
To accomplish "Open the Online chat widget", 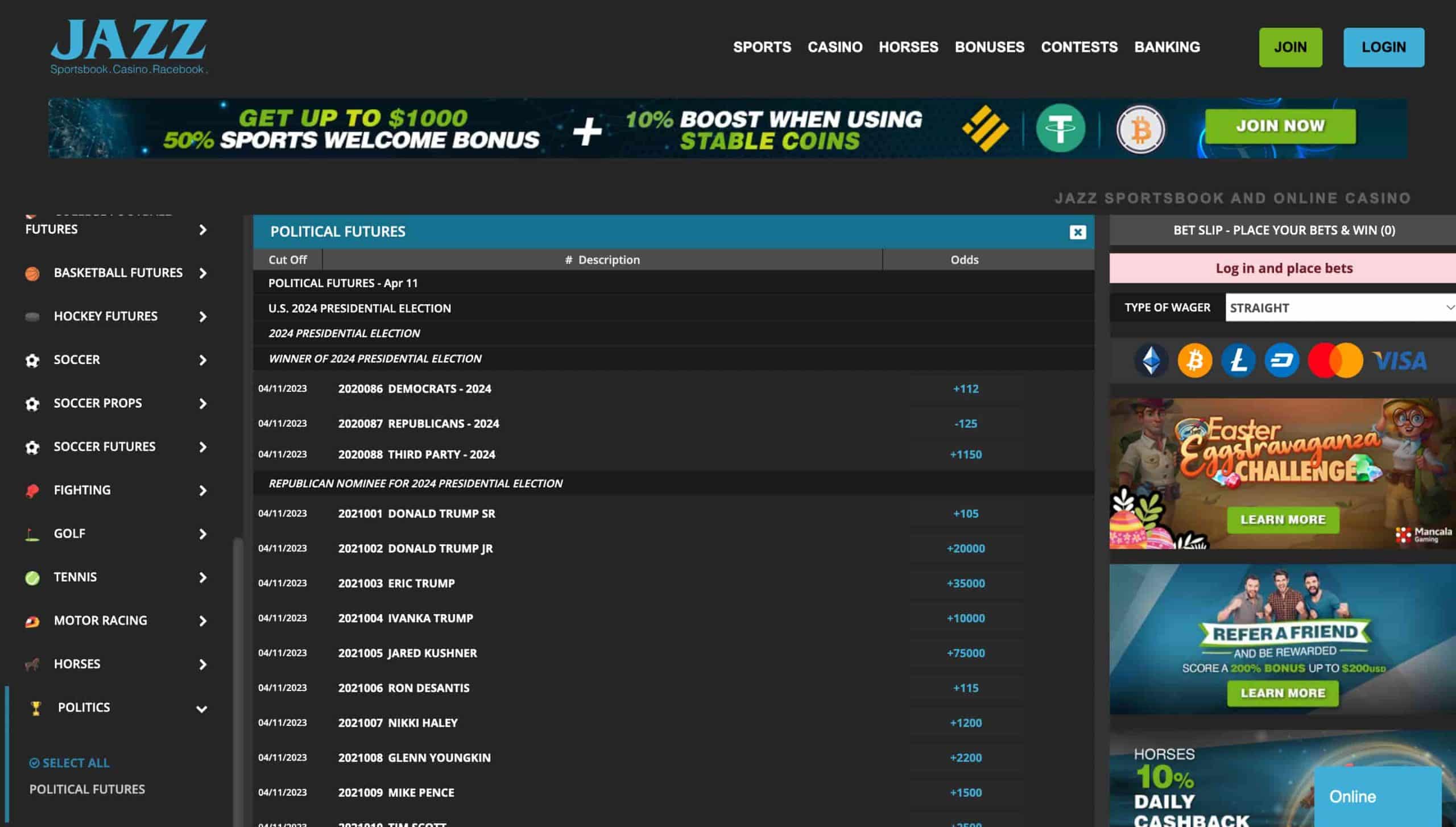I will click(1377, 797).
